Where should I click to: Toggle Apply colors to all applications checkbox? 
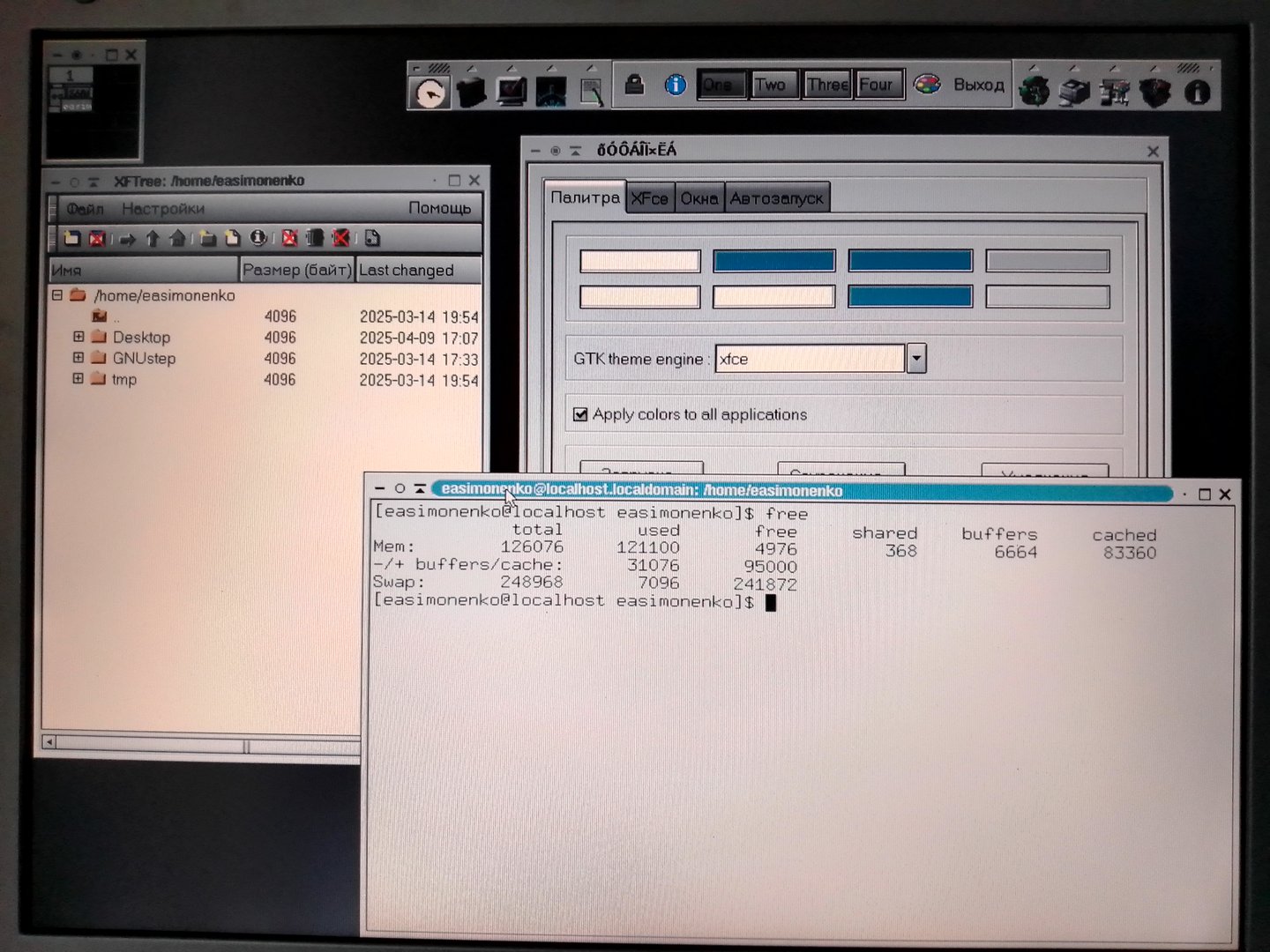pyautogui.click(x=580, y=414)
